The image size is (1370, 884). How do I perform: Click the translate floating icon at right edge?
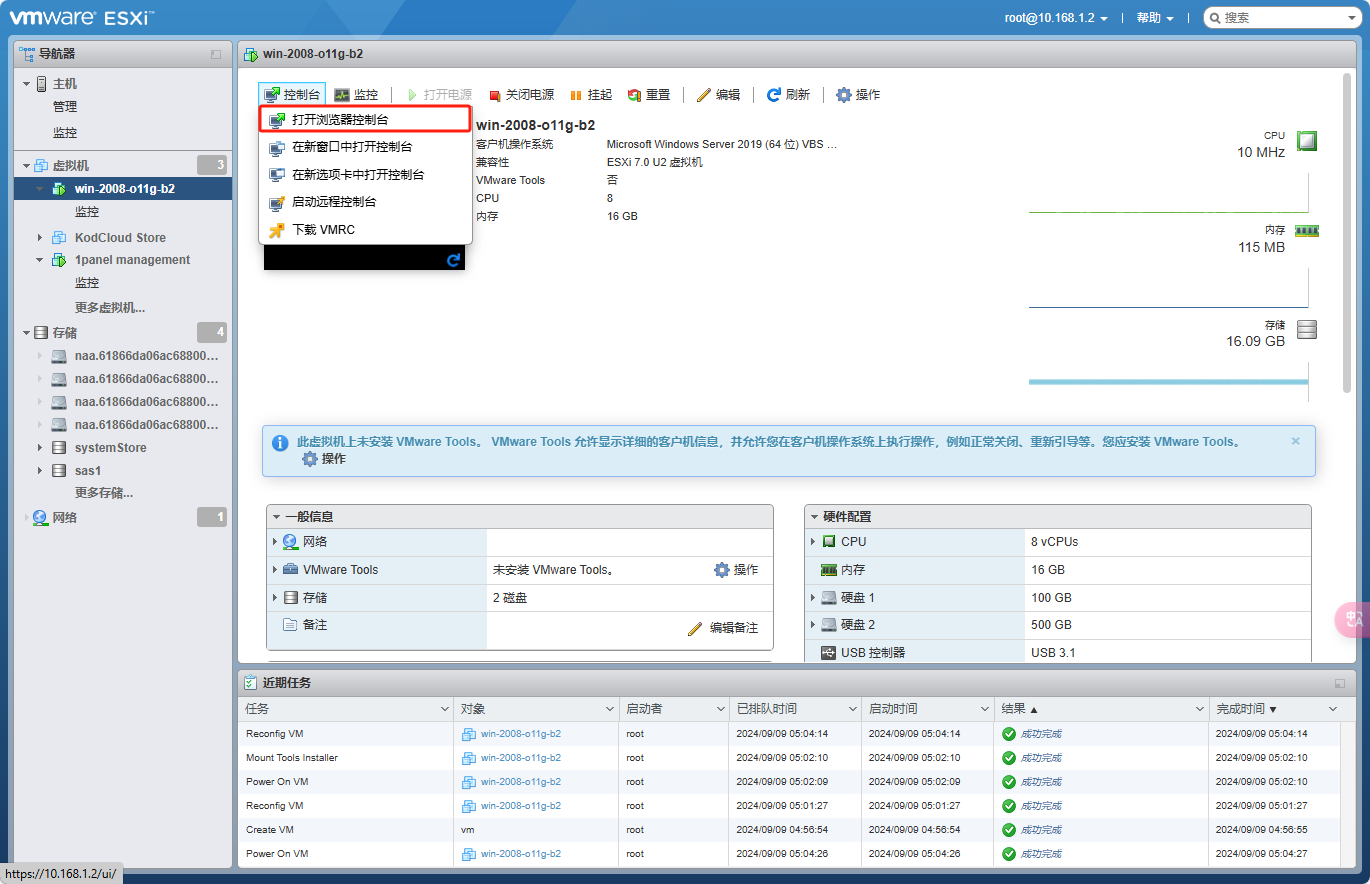[1354, 620]
